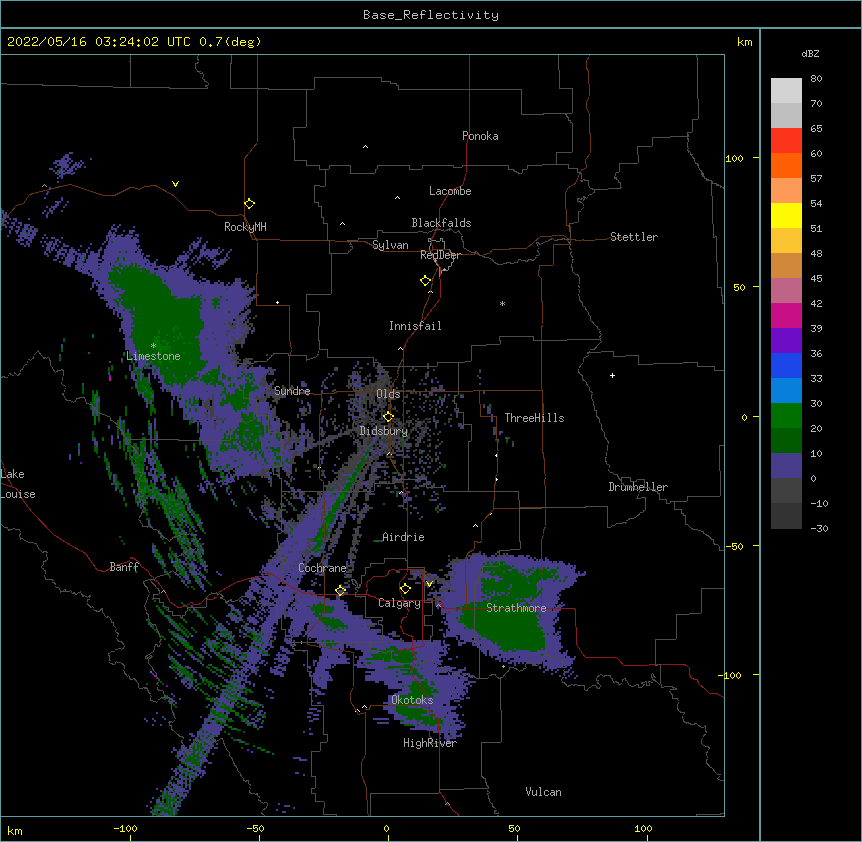Click the yellow radar marker near Olds
This screenshot has height=842, width=862.
[388, 417]
